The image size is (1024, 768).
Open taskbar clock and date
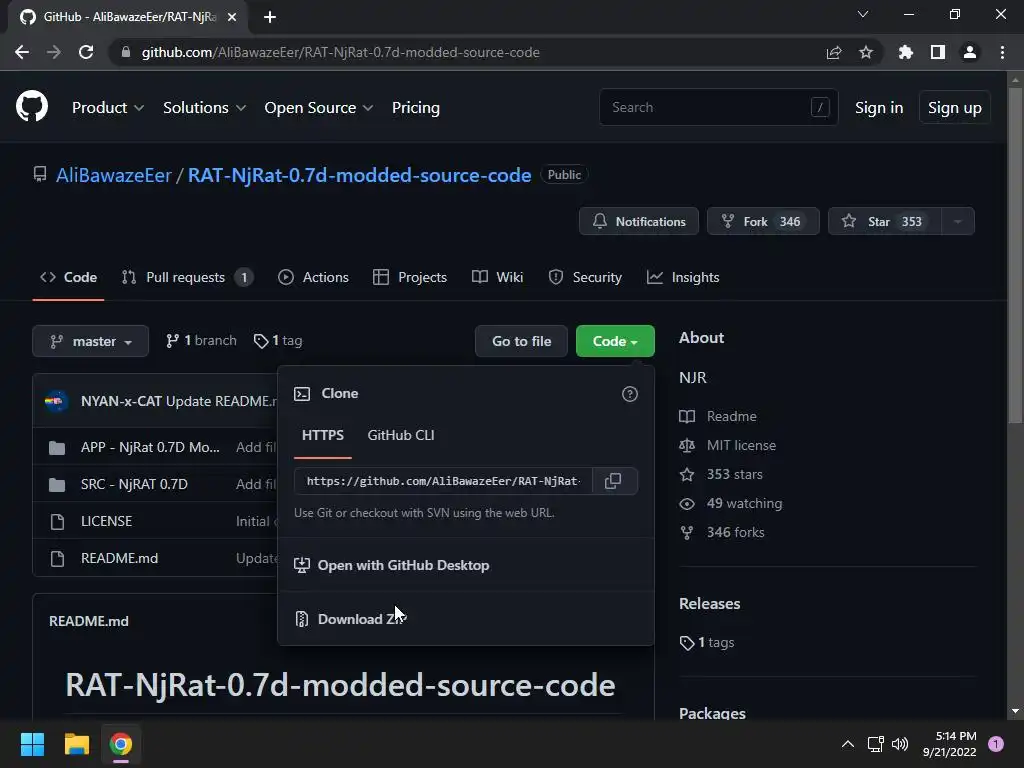950,744
